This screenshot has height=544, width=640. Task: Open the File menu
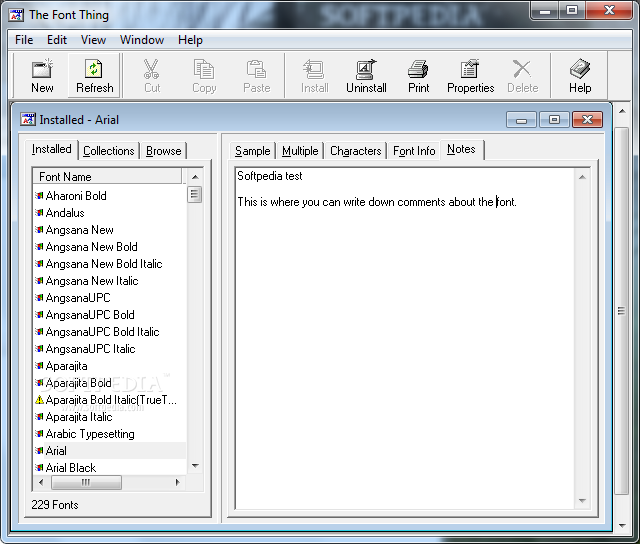(24, 40)
